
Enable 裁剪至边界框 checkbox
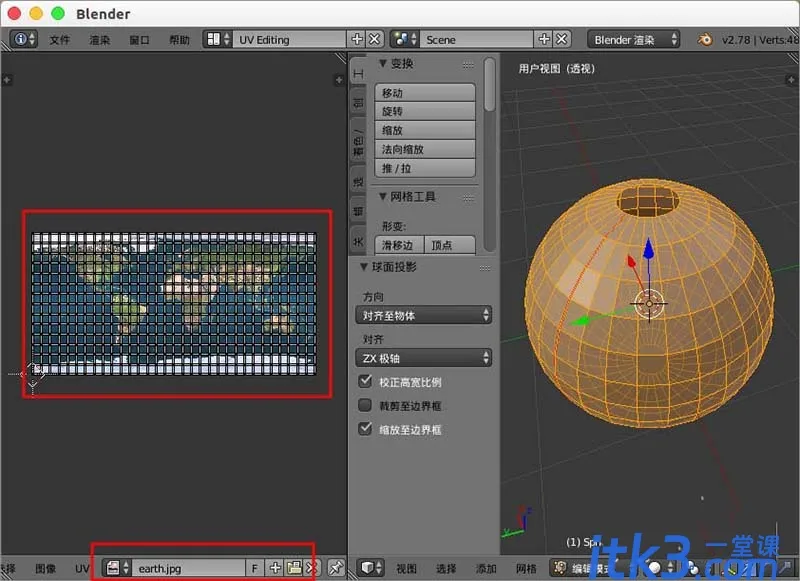[365, 406]
